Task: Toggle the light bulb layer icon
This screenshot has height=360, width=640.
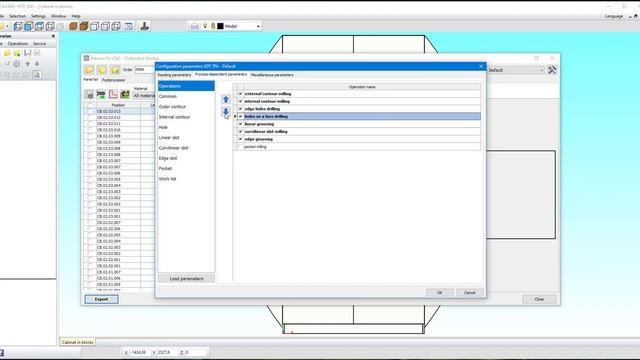Action: (x=205, y=26)
